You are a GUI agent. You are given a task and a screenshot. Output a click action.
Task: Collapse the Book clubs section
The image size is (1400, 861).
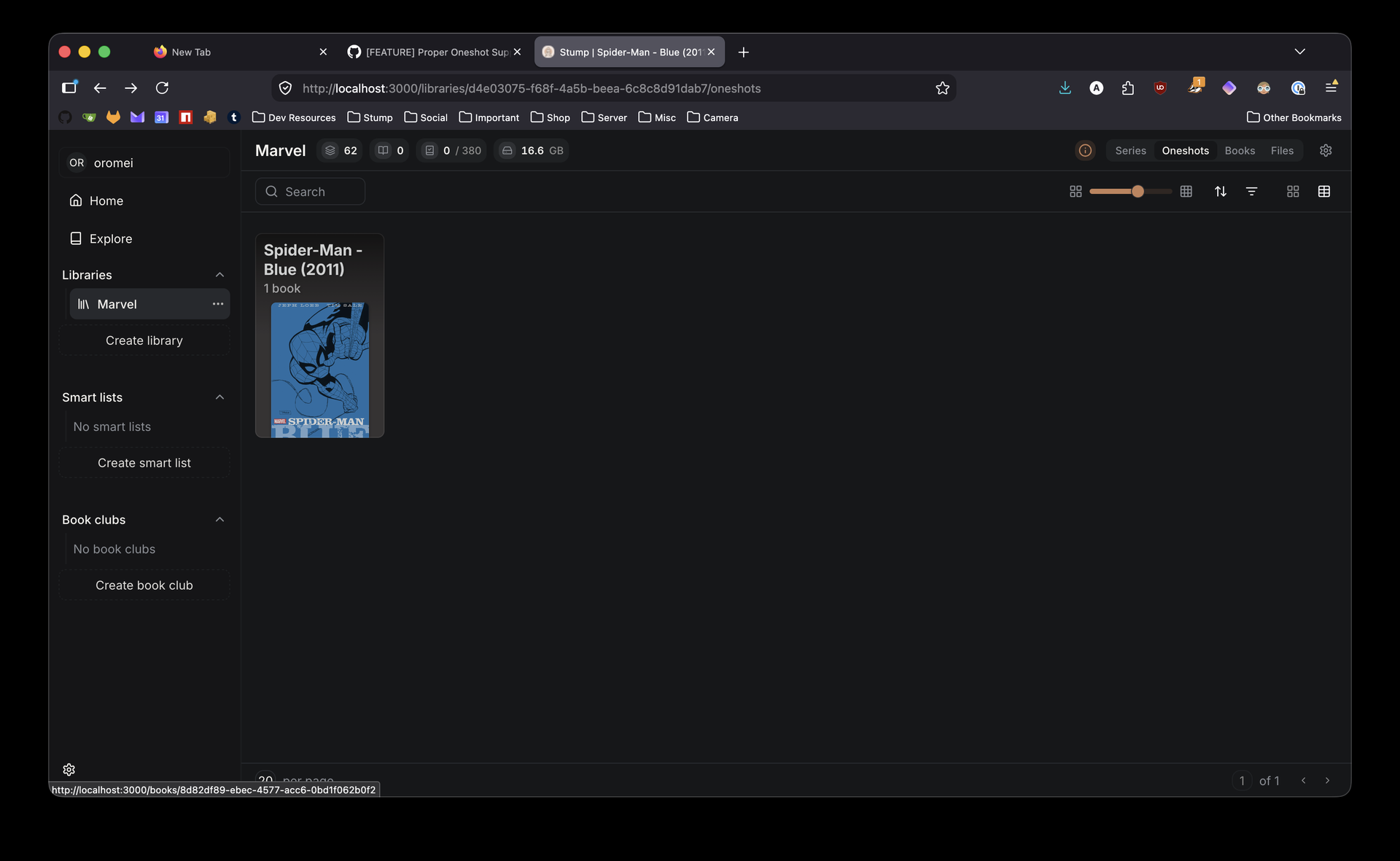(x=219, y=520)
